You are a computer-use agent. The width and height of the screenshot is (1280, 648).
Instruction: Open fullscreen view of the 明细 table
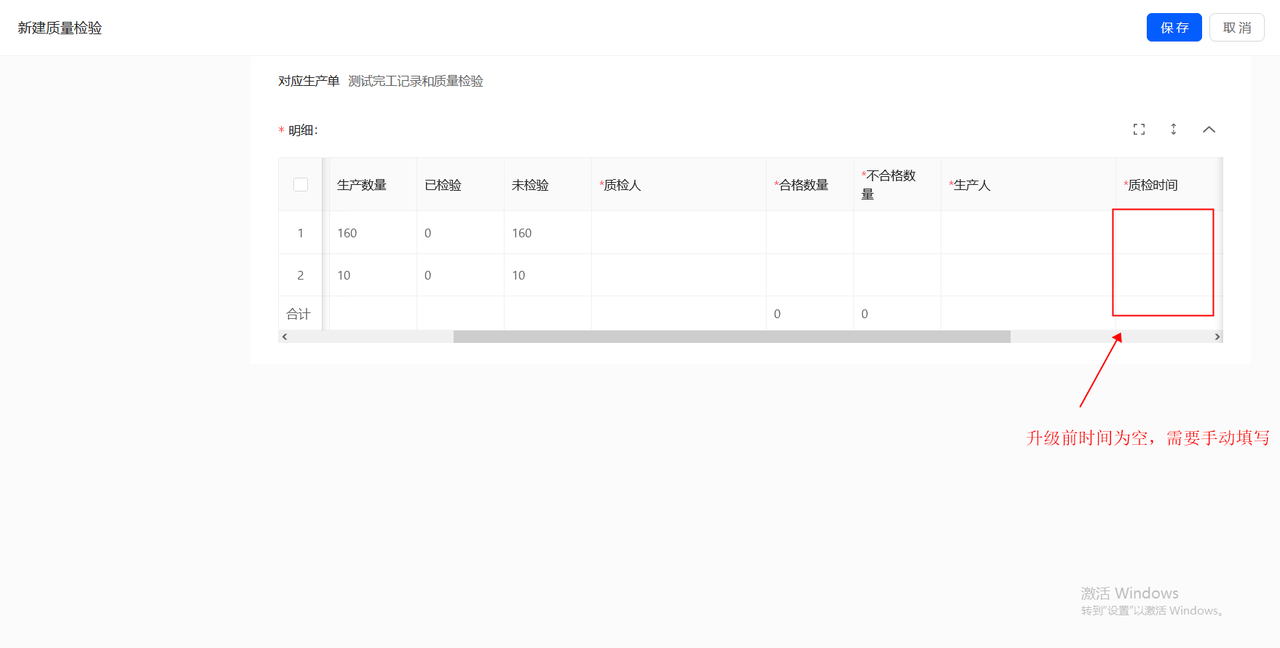click(x=1139, y=129)
